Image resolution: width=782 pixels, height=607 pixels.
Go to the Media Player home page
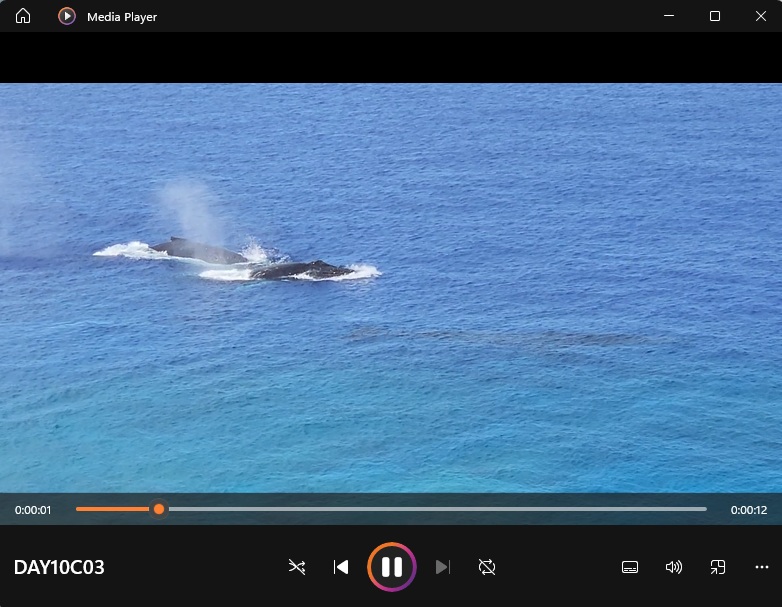coord(23,16)
